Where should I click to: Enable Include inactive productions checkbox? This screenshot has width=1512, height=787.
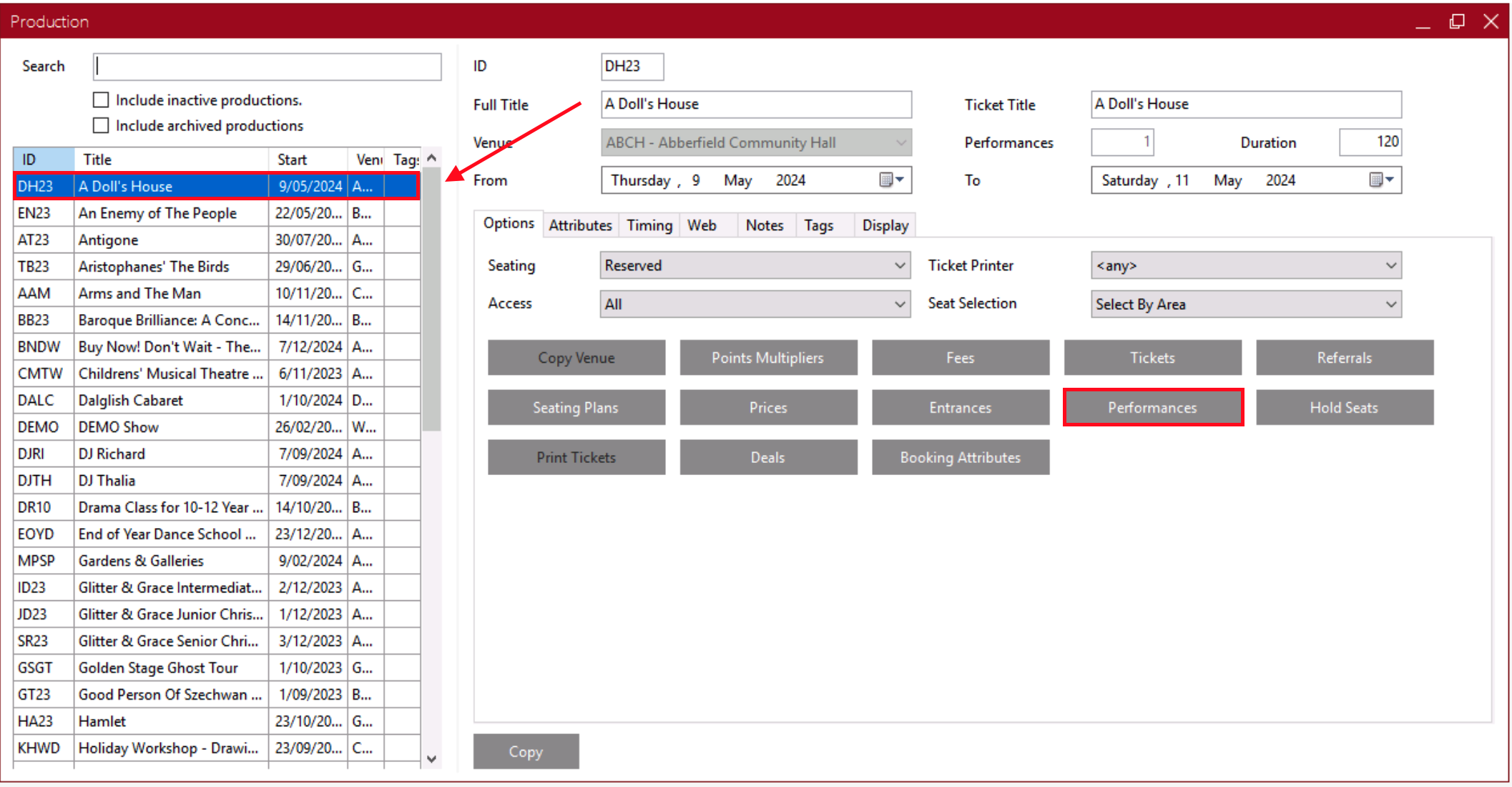(x=102, y=100)
